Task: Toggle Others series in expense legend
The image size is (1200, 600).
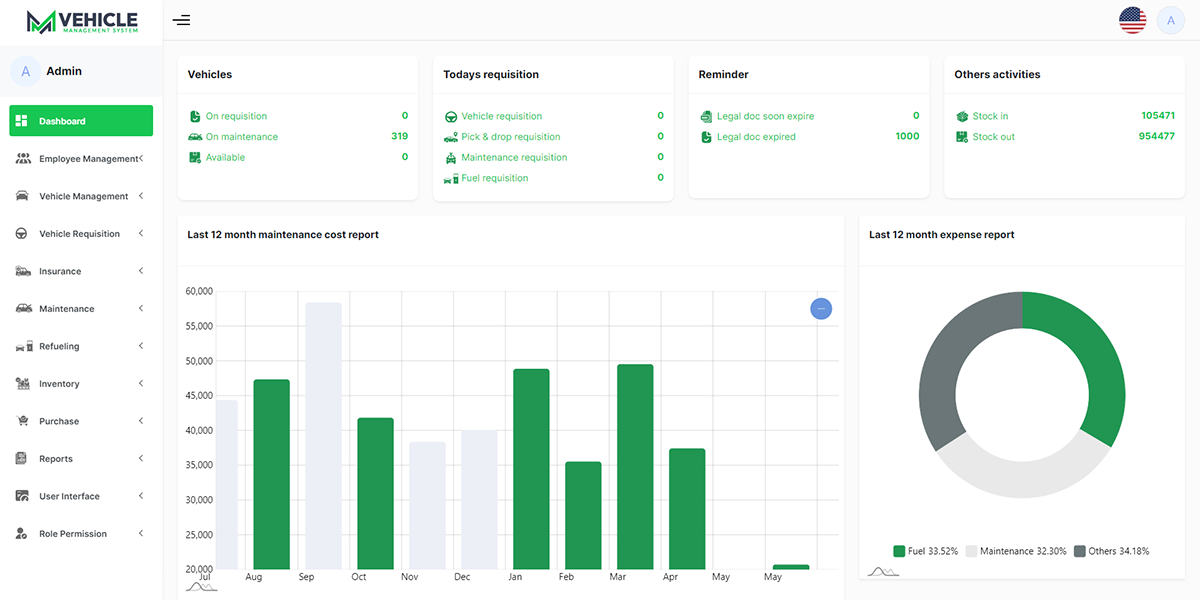Action: [x=1111, y=551]
